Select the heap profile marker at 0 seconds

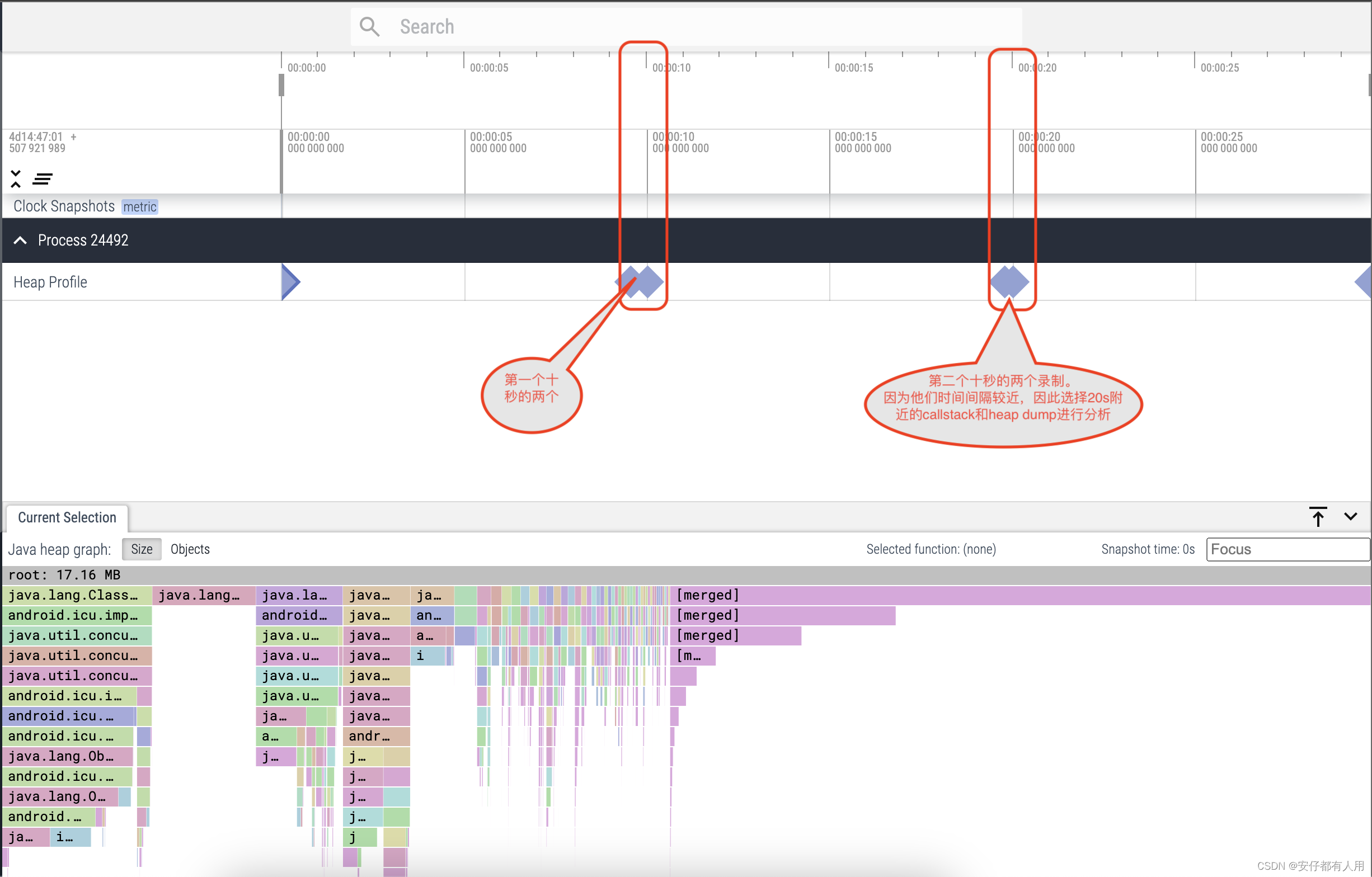pyautogui.click(x=290, y=281)
